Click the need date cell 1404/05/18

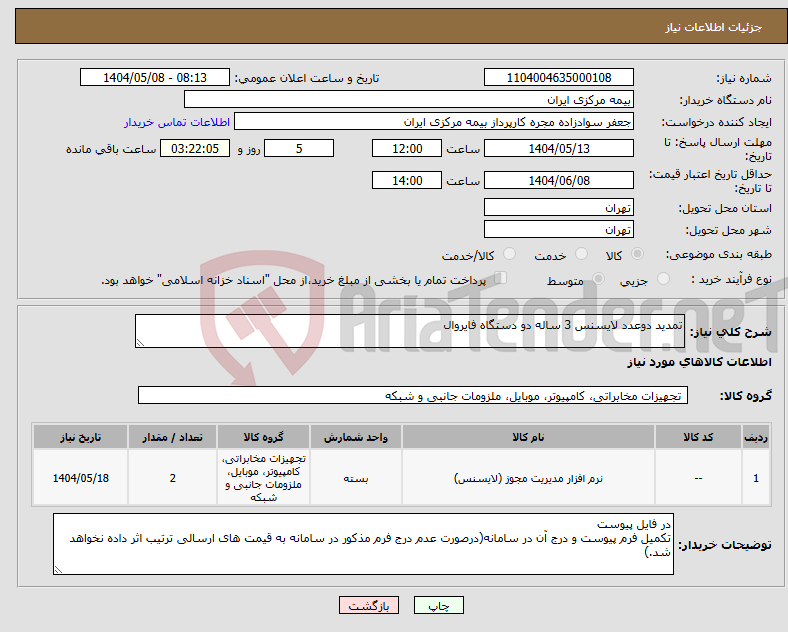(80, 477)
